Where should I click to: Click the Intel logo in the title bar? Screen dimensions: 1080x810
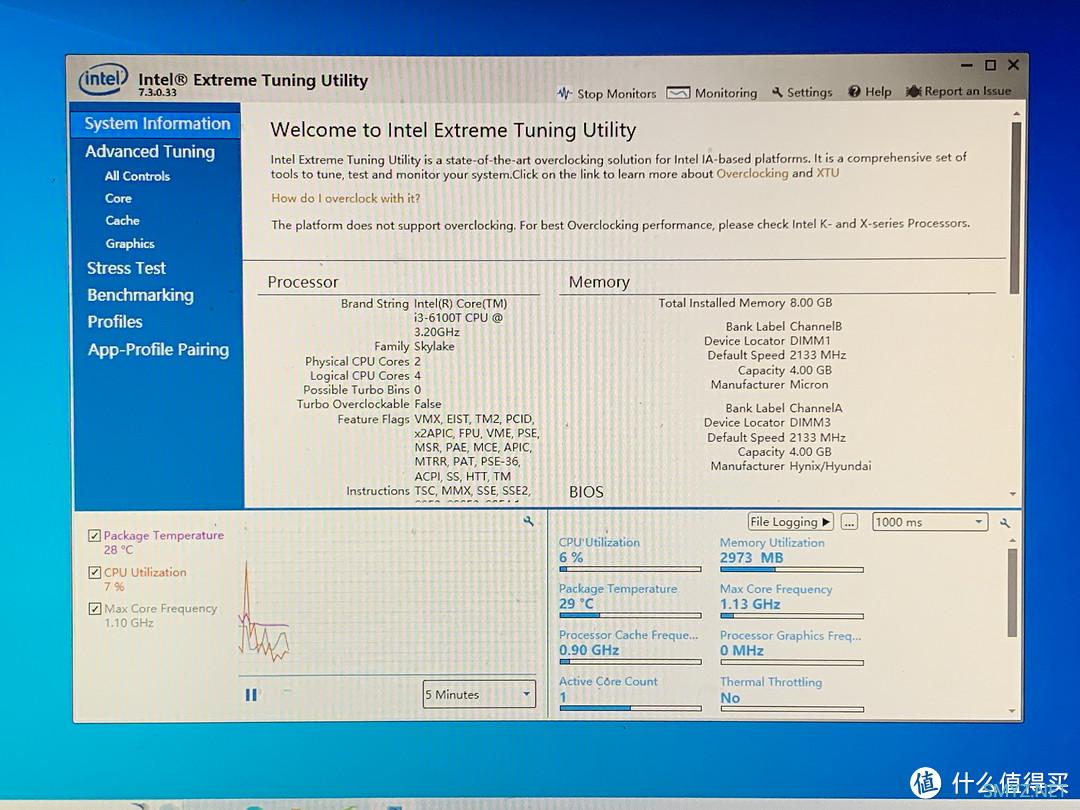103,80
